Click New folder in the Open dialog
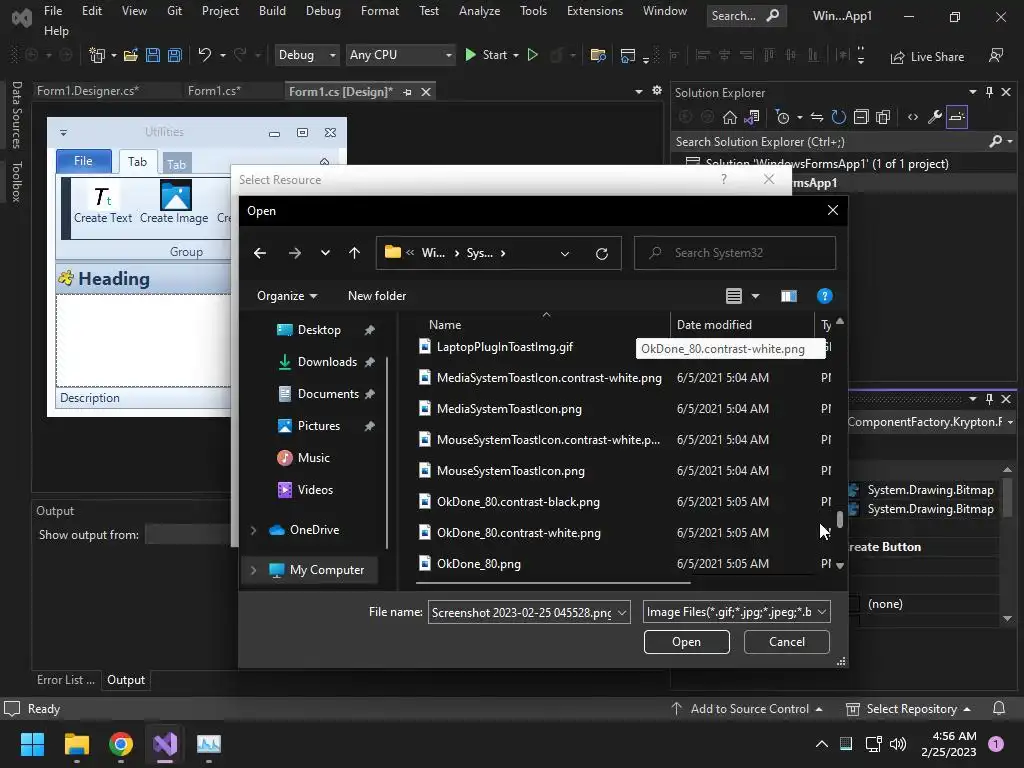This screenshot has width=1024, height=768. coord(377,296)
